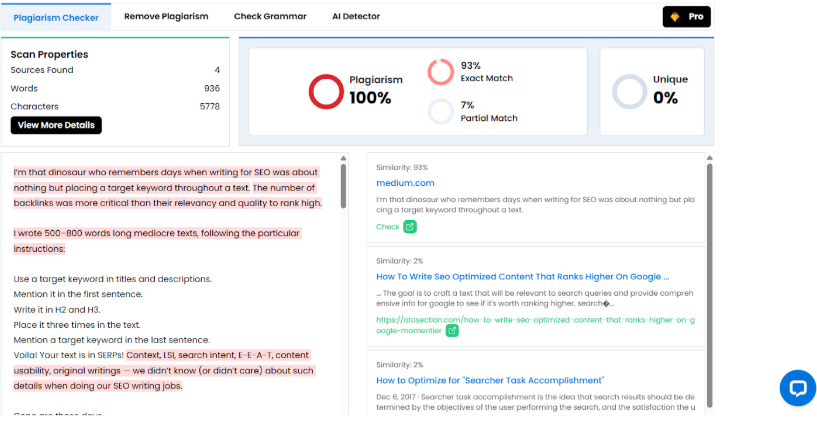Click the red Plagiarism percentage ring
This screenshot has height=421, width=817.
coord(325,91)
